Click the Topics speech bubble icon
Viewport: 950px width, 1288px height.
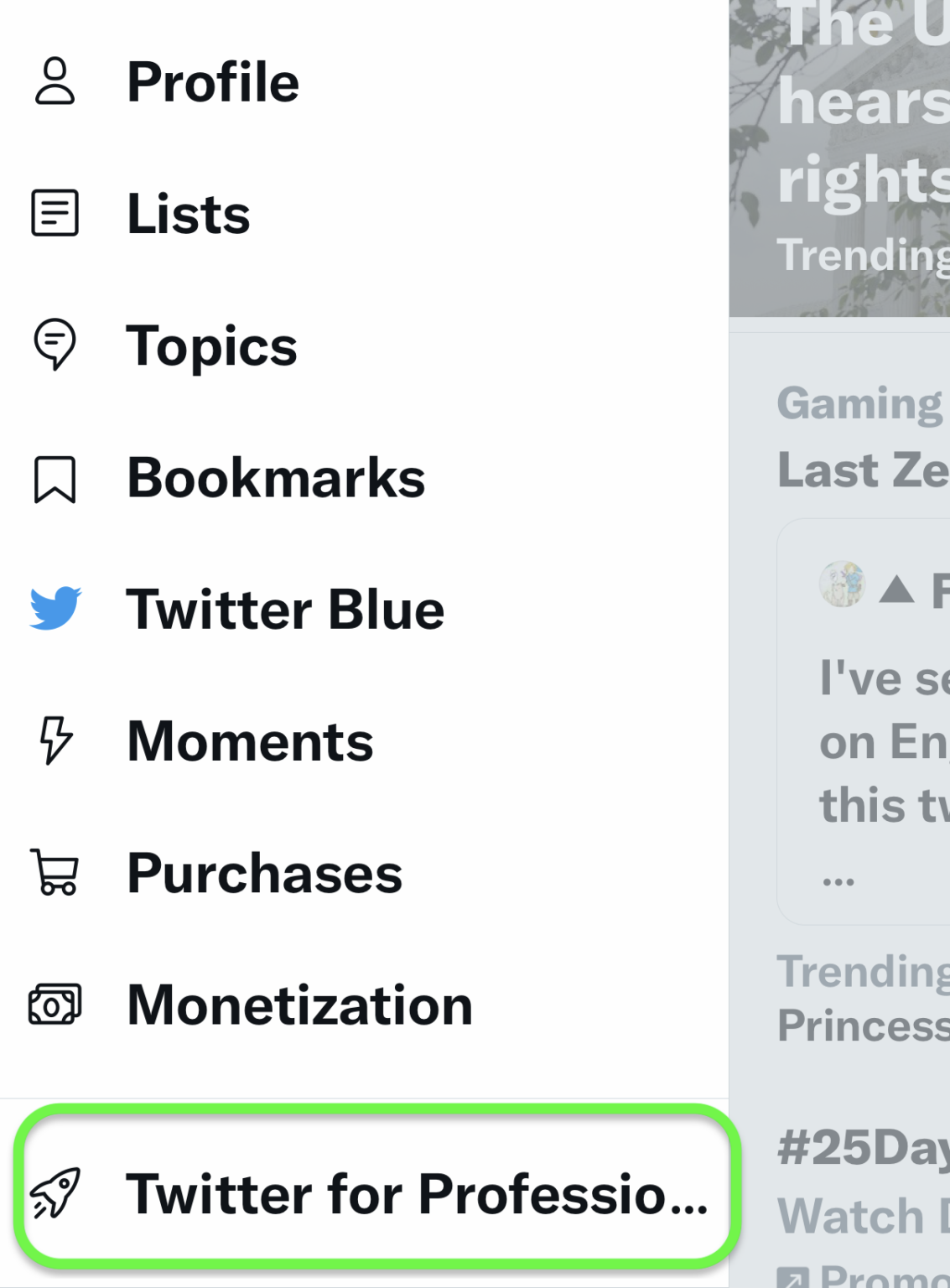coord(55,344)
